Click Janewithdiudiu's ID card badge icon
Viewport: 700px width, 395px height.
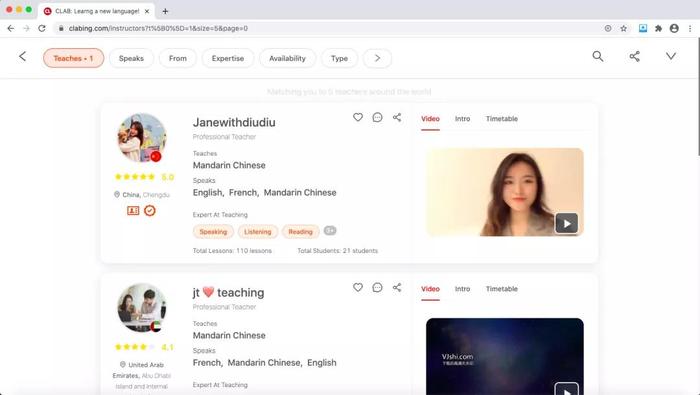coord(133,211)
